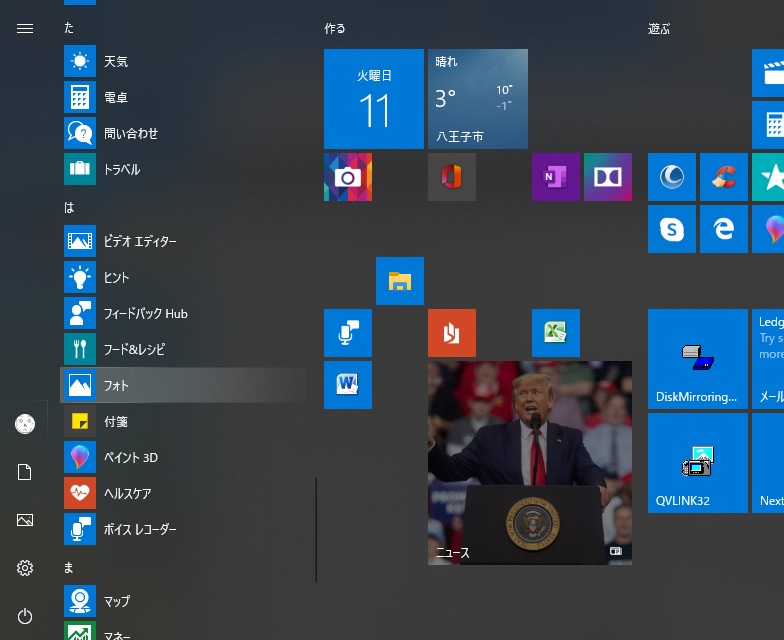Expand the hamburger menu at top left

pyautogui.click(x=25, y=28)
